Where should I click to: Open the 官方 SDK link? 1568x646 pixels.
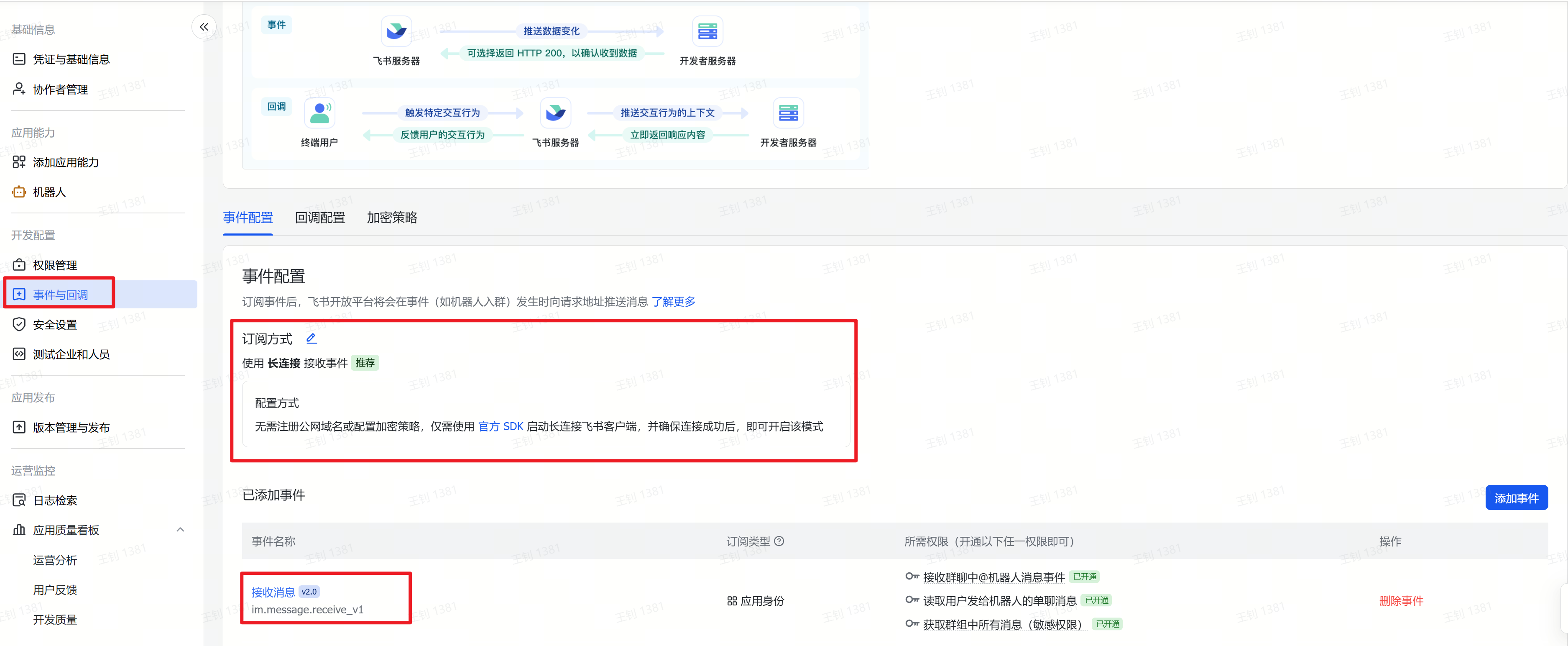click(501, 426)
